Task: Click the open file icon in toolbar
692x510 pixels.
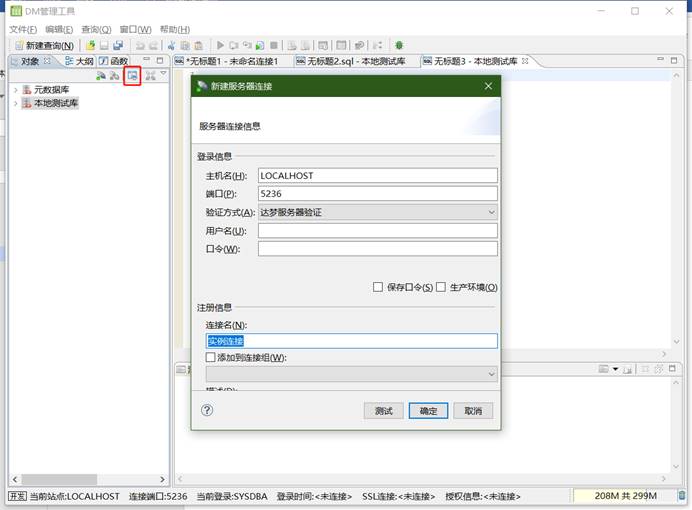Action: [x=90, y=45]
